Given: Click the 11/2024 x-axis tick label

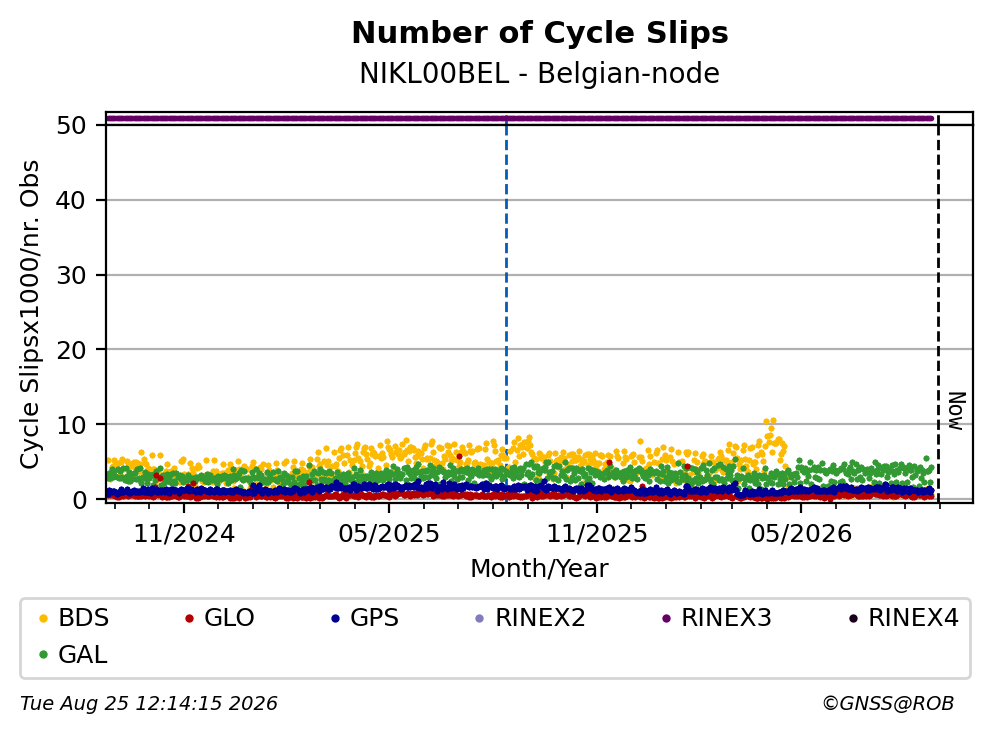Looking at the screenshot, I should point(184,534).
